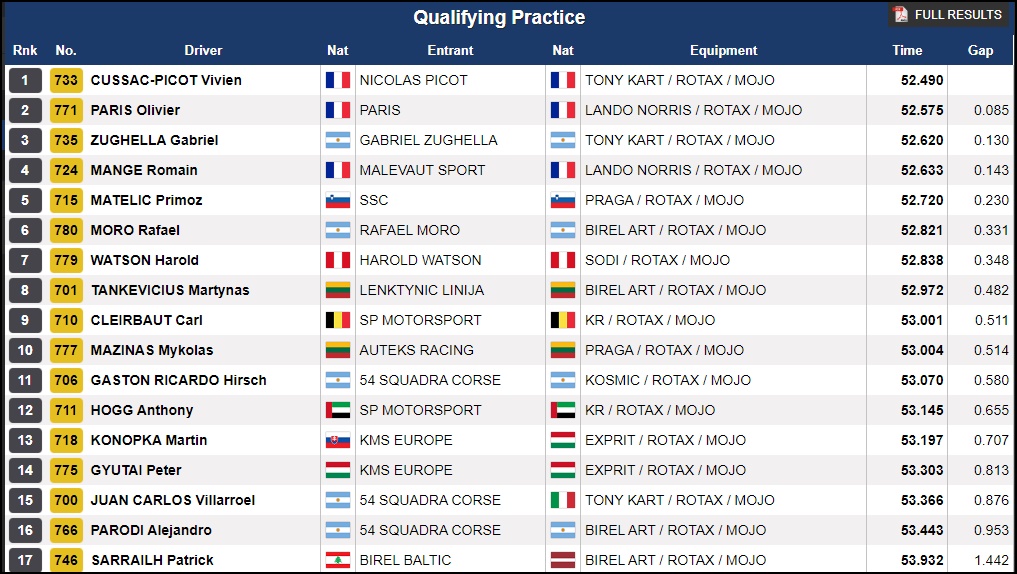The width and height of the screenshot is (1017, 574).
Task: Click Peru flag next to WATSON Harold
Action: tap(338, 260)
